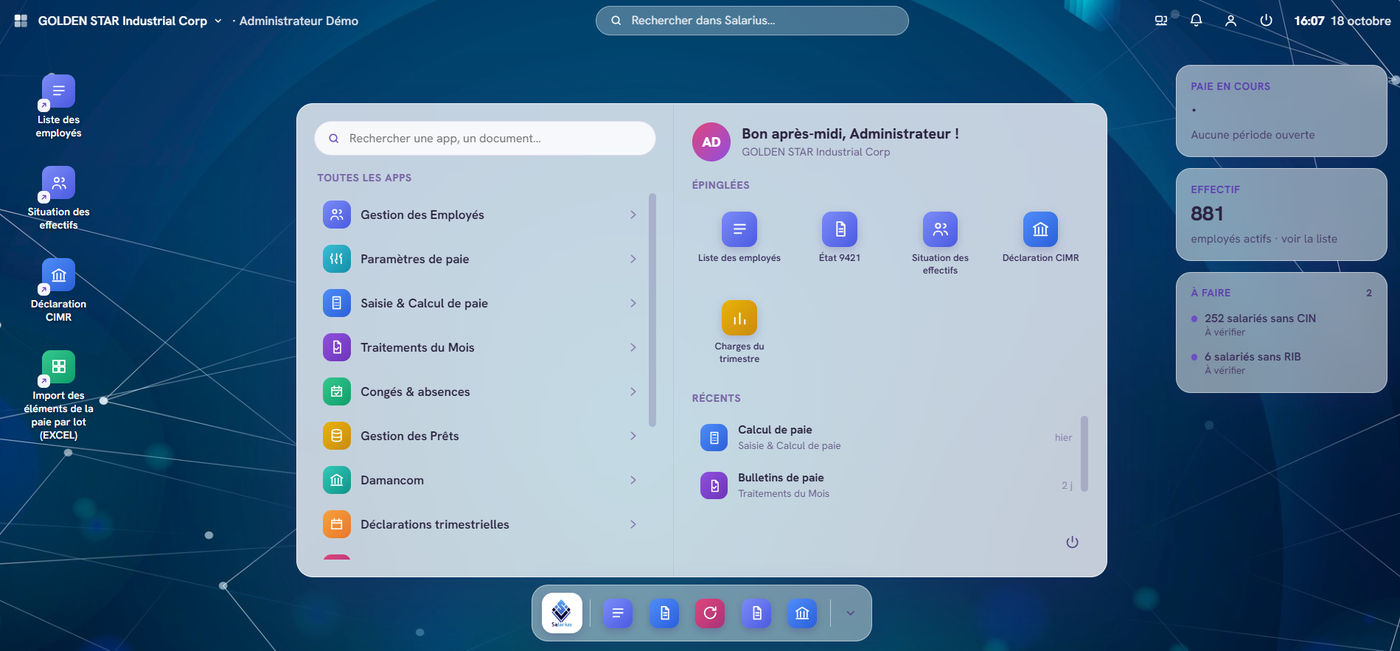Click the Salarius logo in the dock
Viewport: 1400px width, 651px height.
click(x=562, y=613)
